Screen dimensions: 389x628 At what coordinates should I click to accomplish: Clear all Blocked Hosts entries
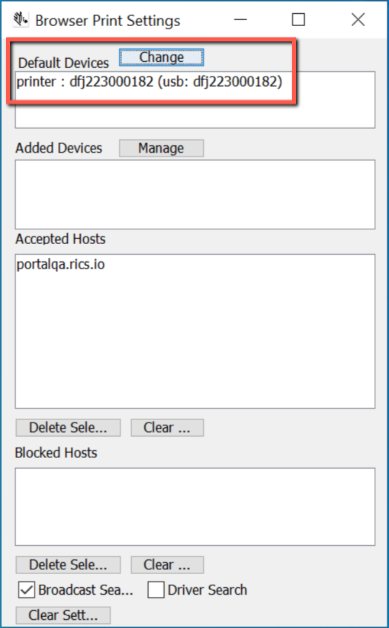coord(167,565)
